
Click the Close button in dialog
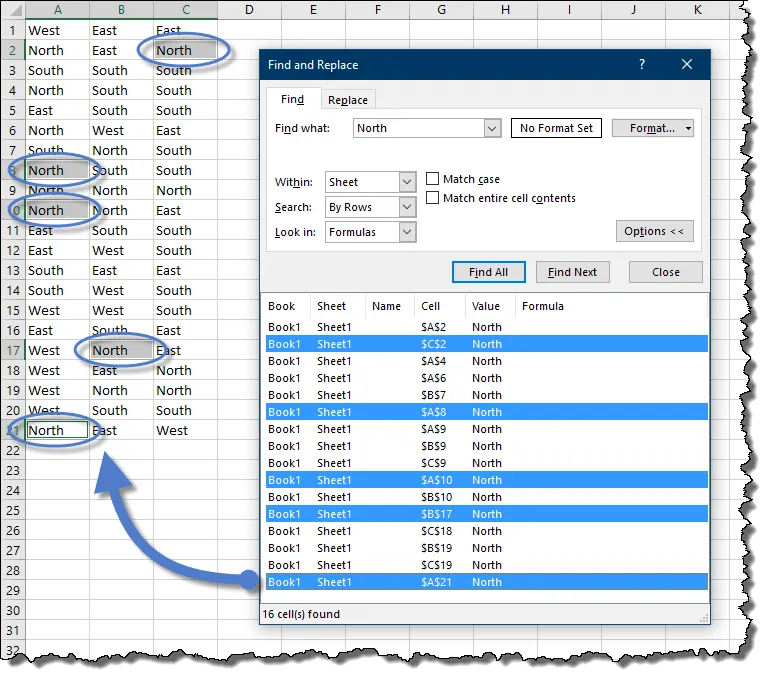click(665, 272)
